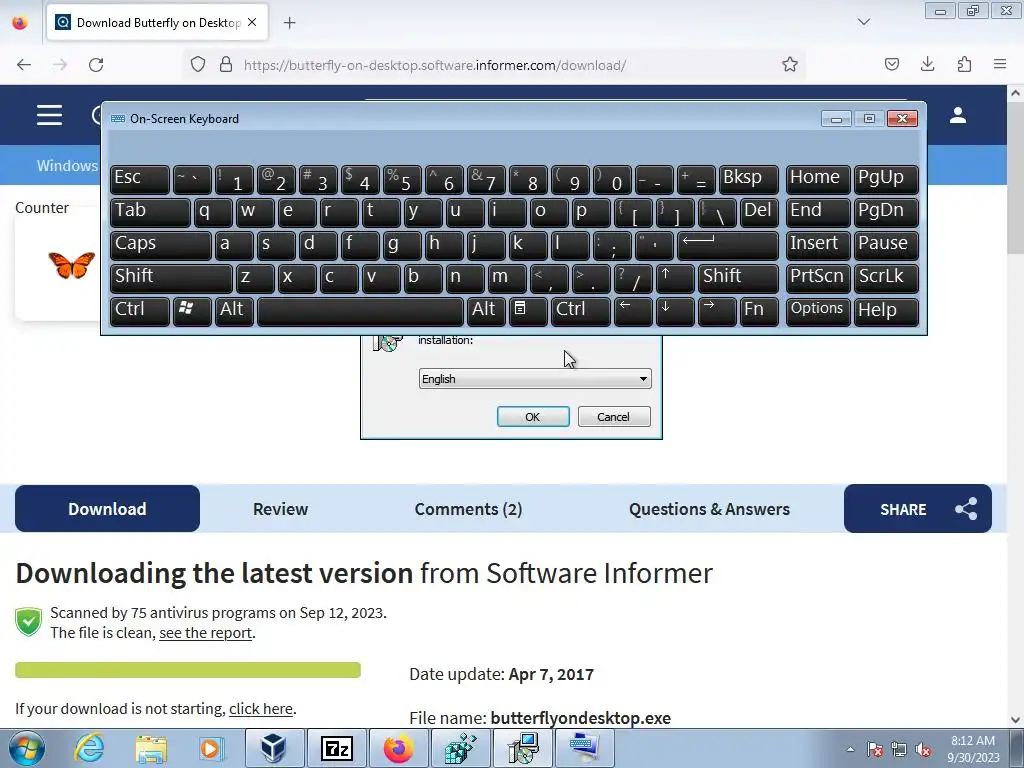Toggle Caps key on On-Screen Keyboard

tap(161, 245)
